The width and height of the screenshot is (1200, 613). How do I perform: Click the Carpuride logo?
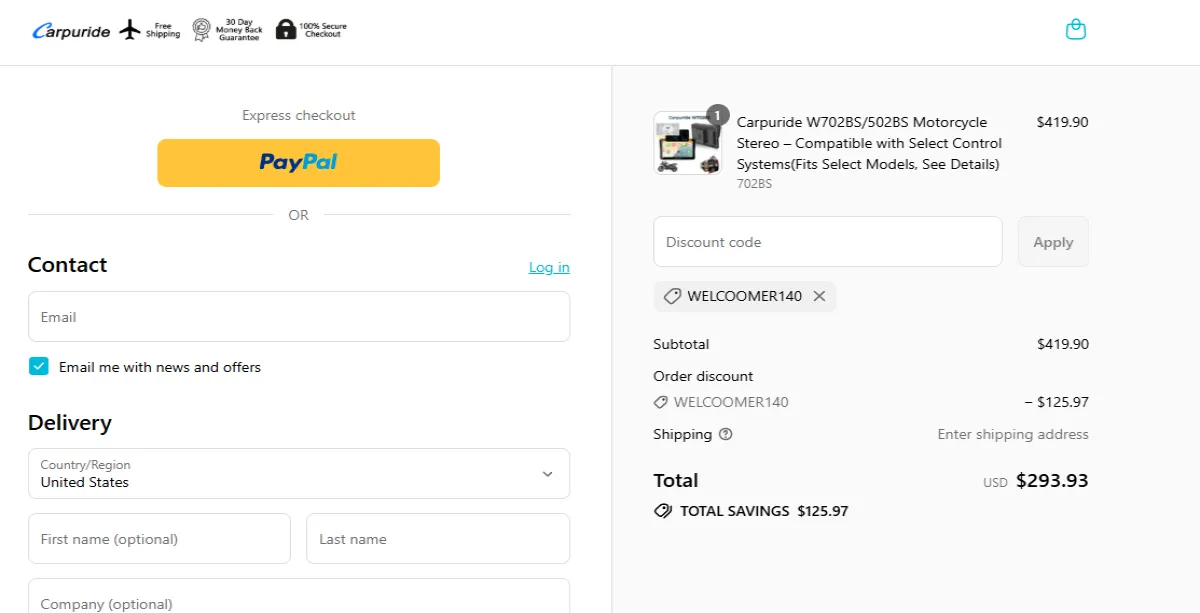tap(70, 30)
